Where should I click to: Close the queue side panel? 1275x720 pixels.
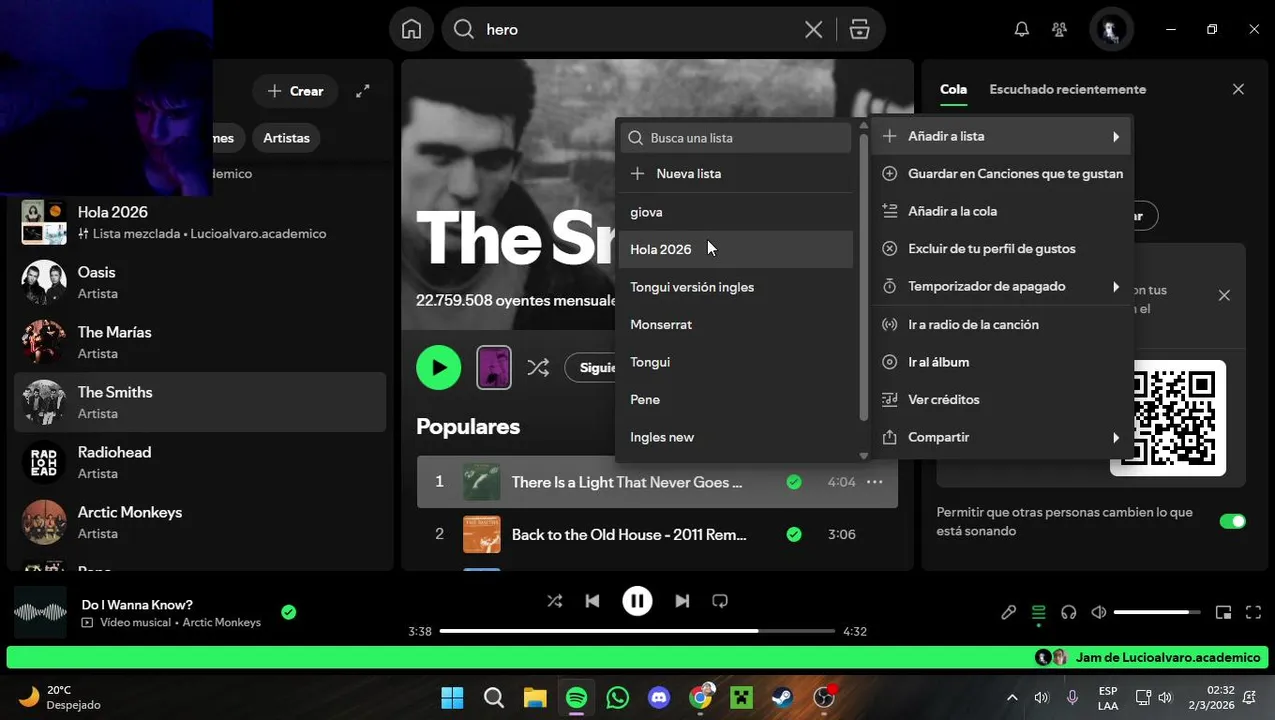(1238, 89)
